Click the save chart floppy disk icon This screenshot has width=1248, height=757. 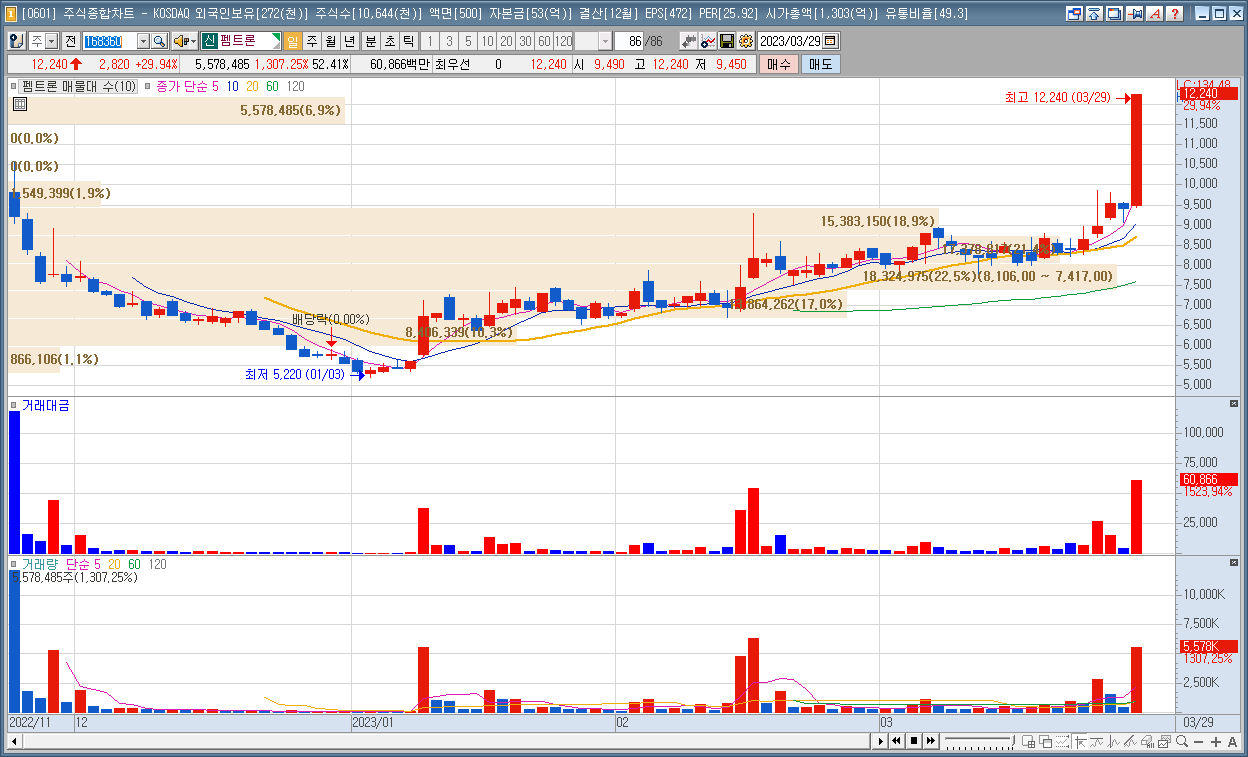click(727, 41)
